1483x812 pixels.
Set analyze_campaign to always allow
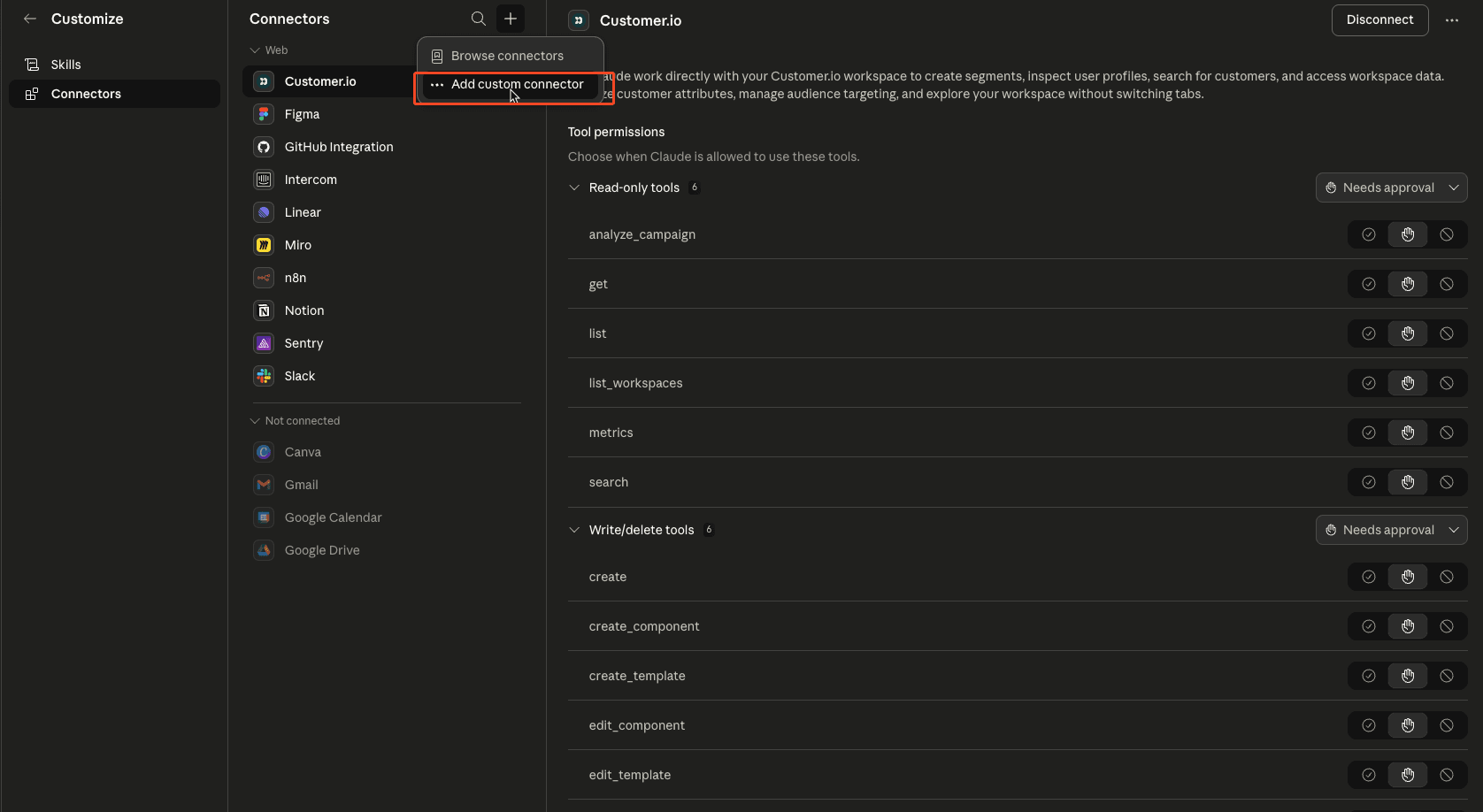(x=1368, y=234)
